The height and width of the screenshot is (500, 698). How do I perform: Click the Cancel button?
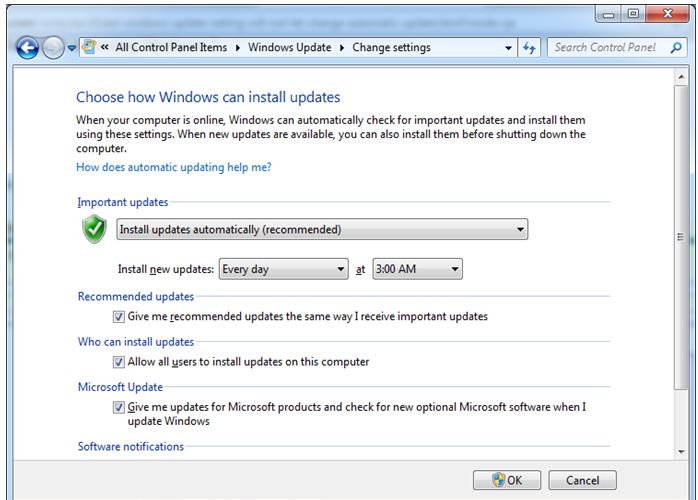pos(582,480)
